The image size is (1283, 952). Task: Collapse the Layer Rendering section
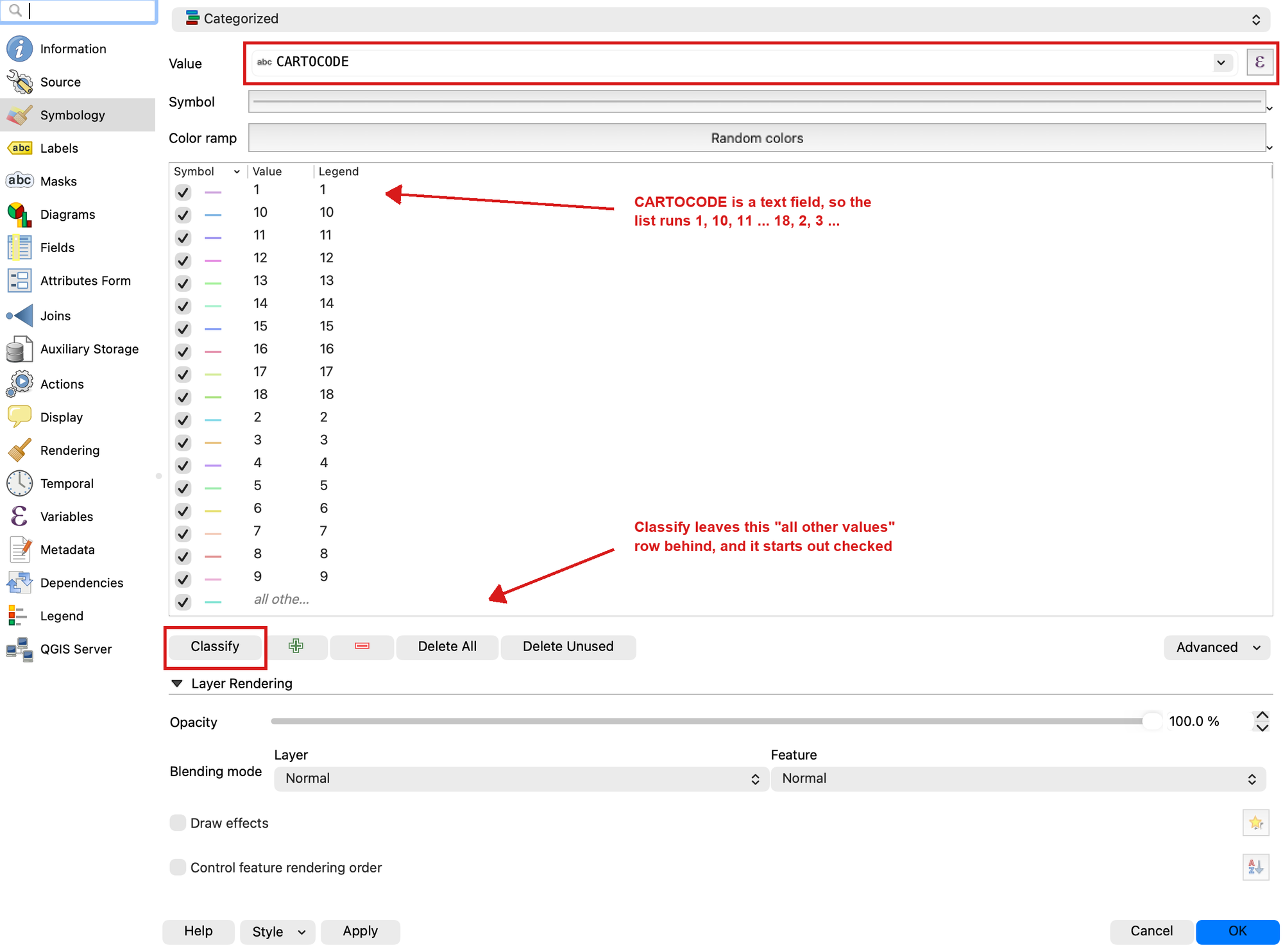click(177, 683)
